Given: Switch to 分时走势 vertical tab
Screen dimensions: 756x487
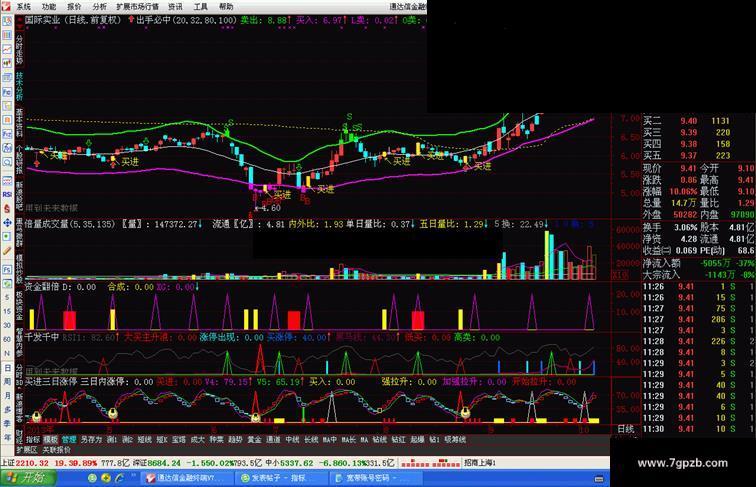Looking at the screenshot, I should point(19,49).
